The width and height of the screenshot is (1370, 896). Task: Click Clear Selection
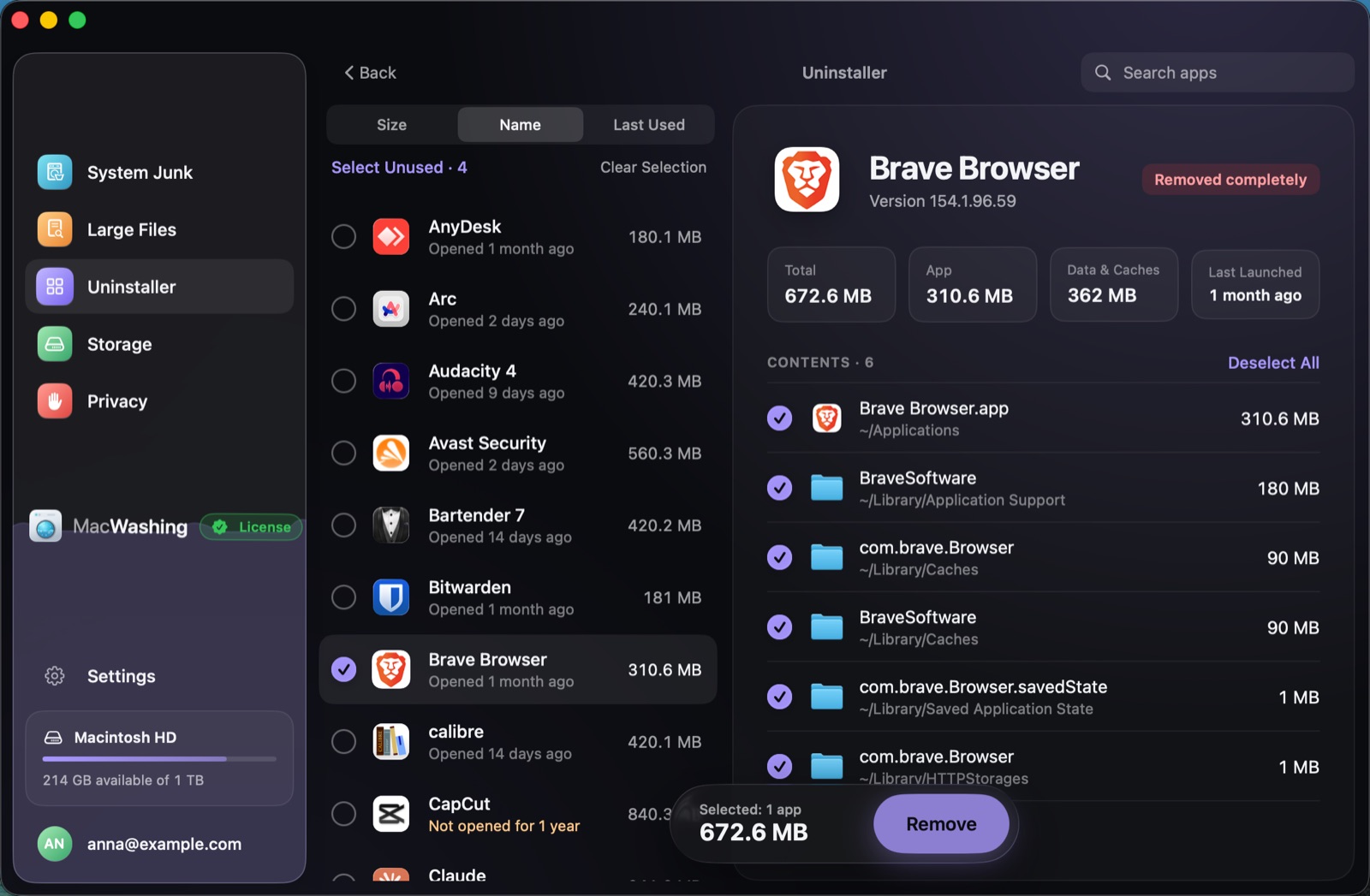[653, 168]
